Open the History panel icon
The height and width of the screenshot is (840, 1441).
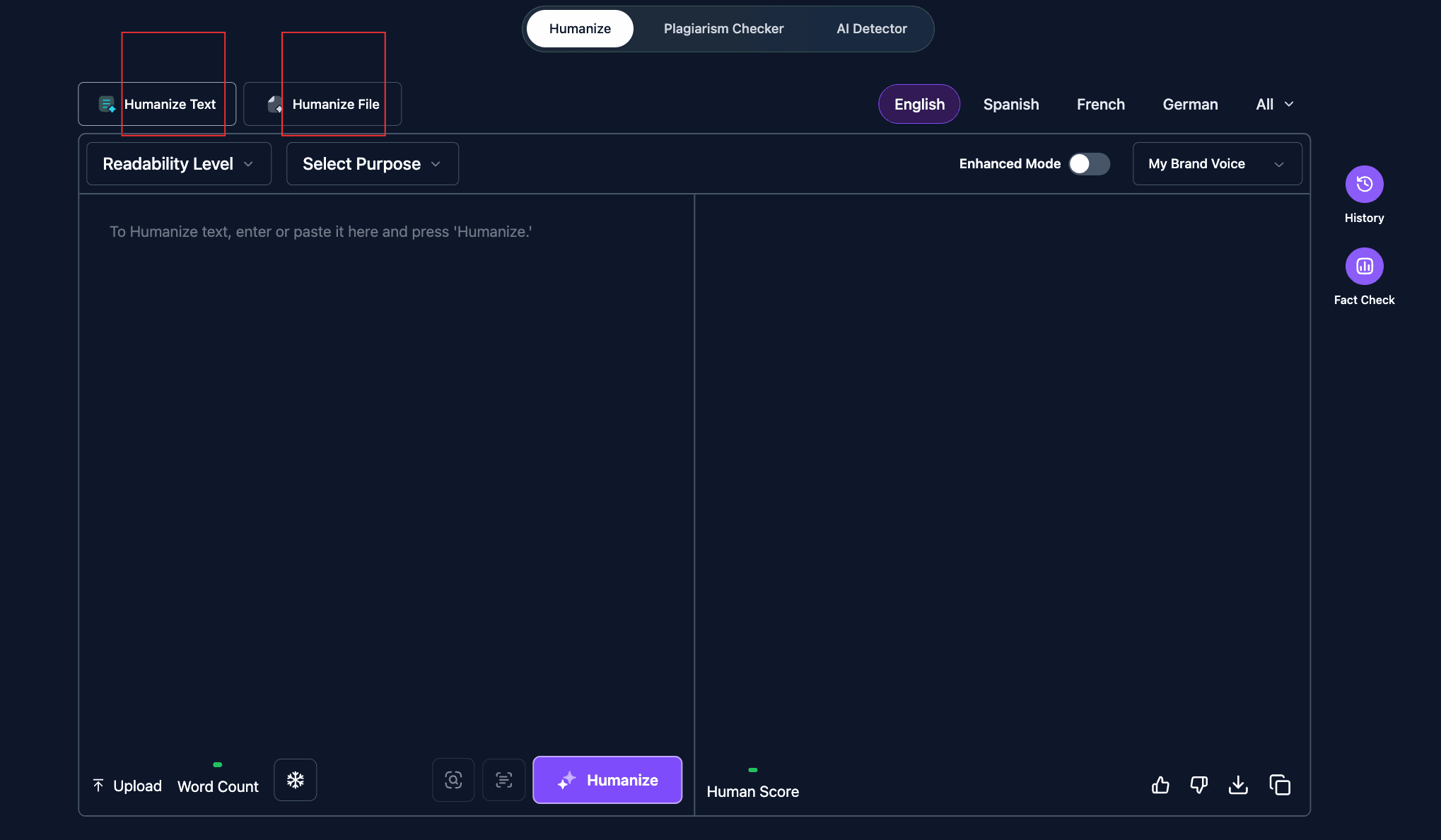(x=1364, y=185)
